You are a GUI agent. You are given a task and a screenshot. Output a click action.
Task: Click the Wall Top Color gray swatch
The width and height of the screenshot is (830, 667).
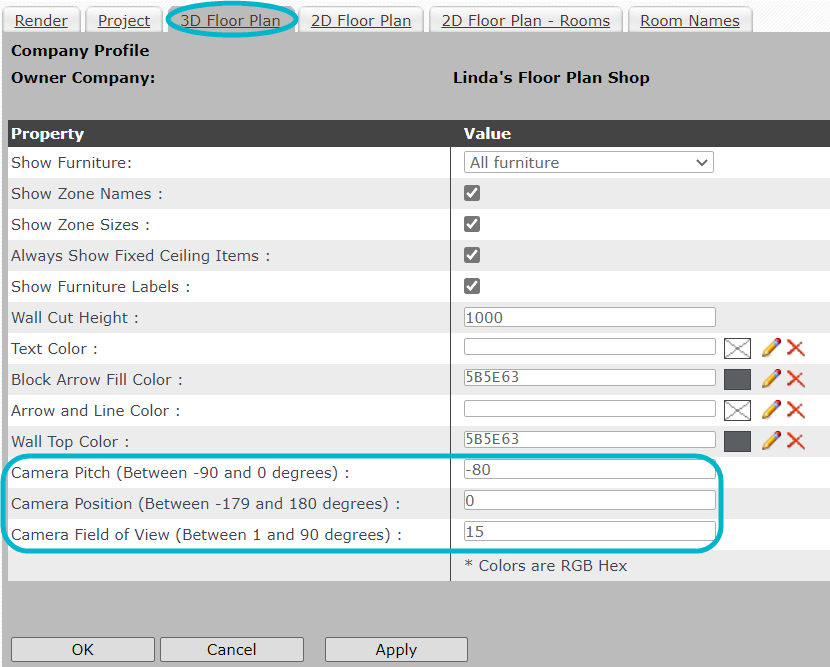point(737,441)
